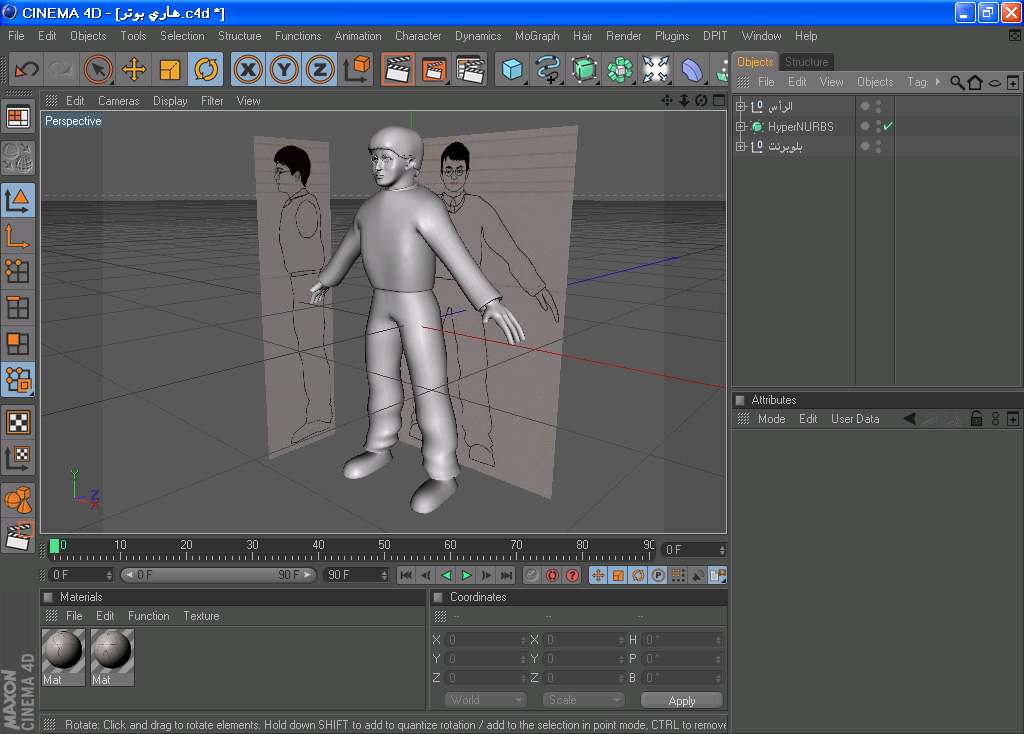Image resolution: width=1024 pixels, height=734 pixels.
Task: Open the World coordinate dropdown
Action: 485,700
